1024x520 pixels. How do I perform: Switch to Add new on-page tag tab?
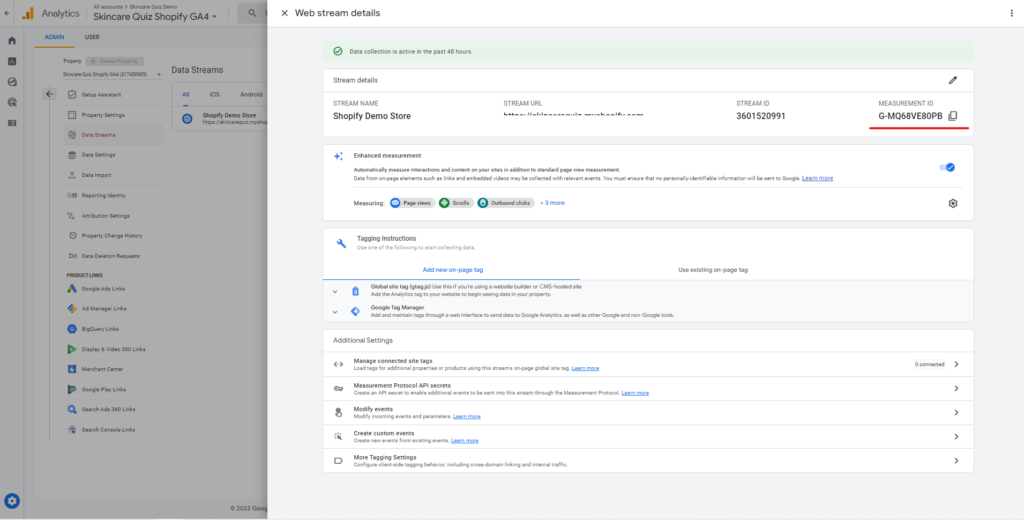tap(452, 270)
